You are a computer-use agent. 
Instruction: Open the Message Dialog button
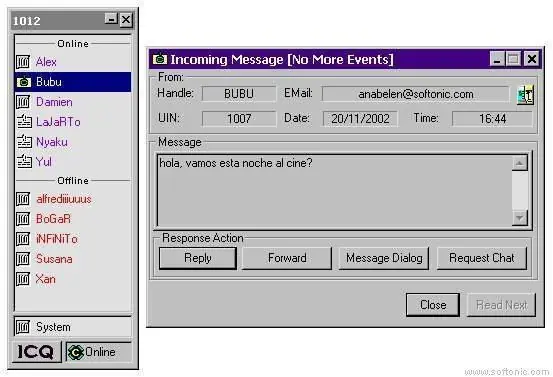pos(384,258)
